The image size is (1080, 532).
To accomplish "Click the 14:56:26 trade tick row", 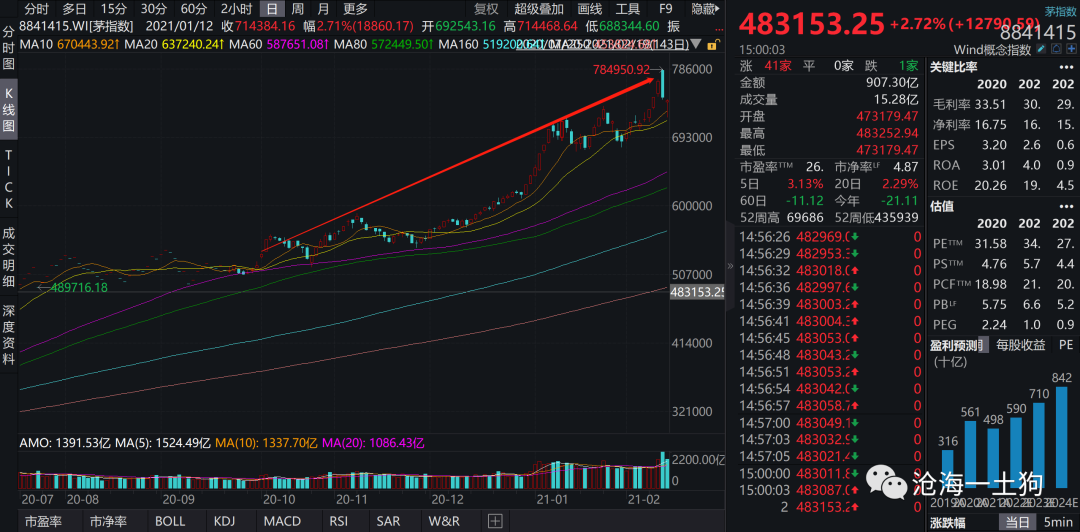I will (x=830, y=237).
